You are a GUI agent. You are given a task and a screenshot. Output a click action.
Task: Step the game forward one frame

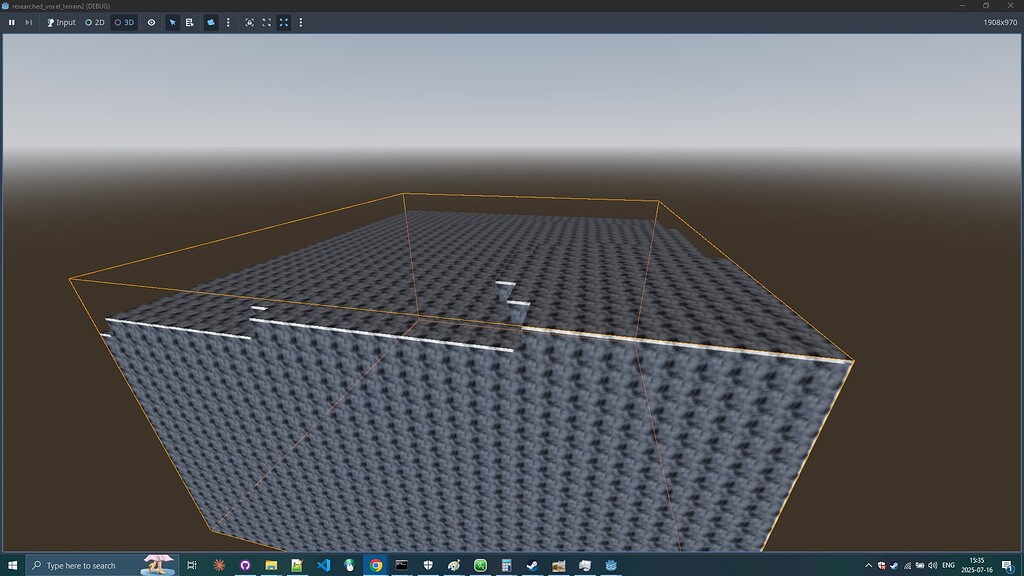[x=29, y=22]
